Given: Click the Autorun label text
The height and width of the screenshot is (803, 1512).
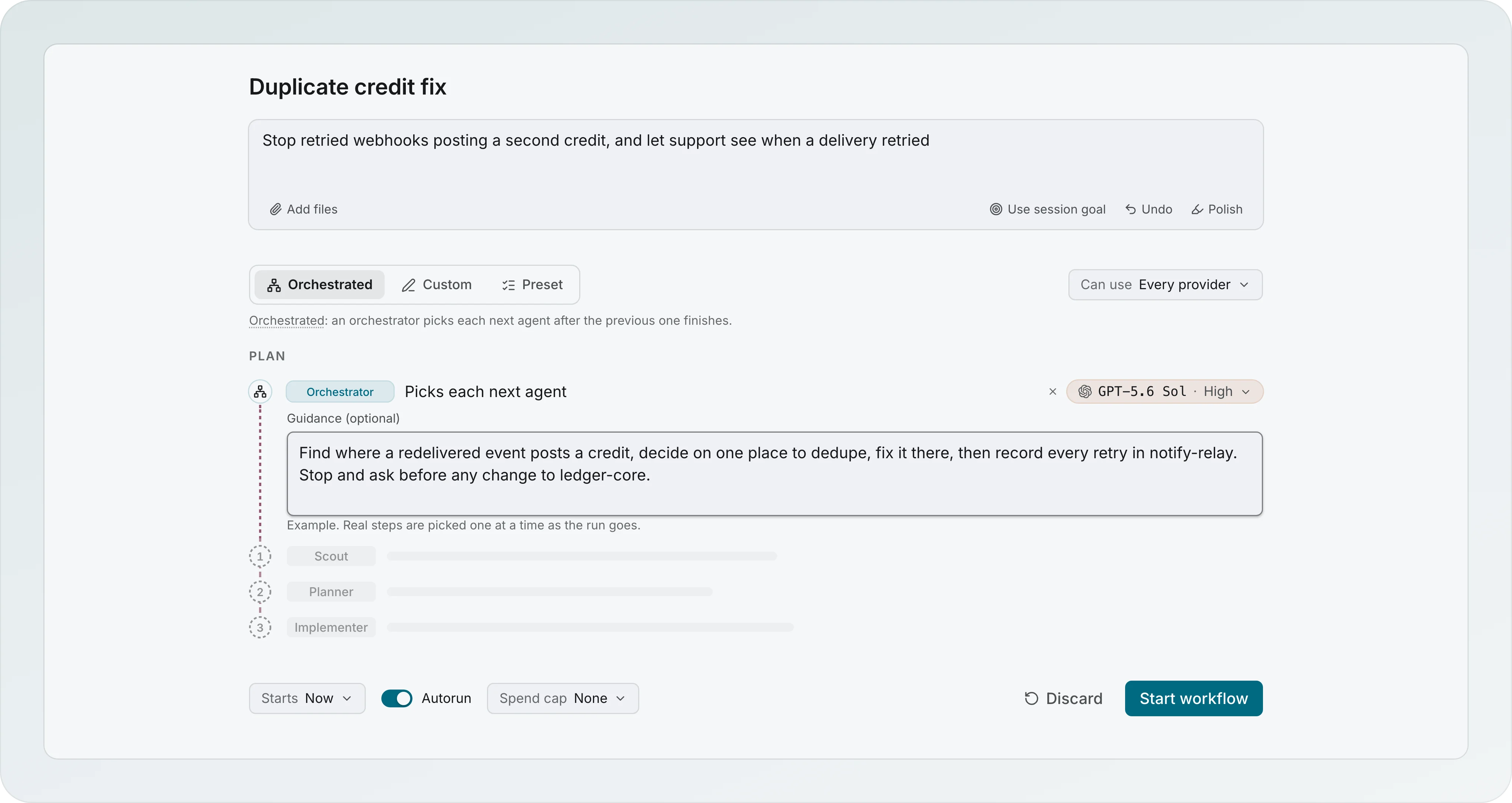Looking at the screenshot, I should 446,698.
